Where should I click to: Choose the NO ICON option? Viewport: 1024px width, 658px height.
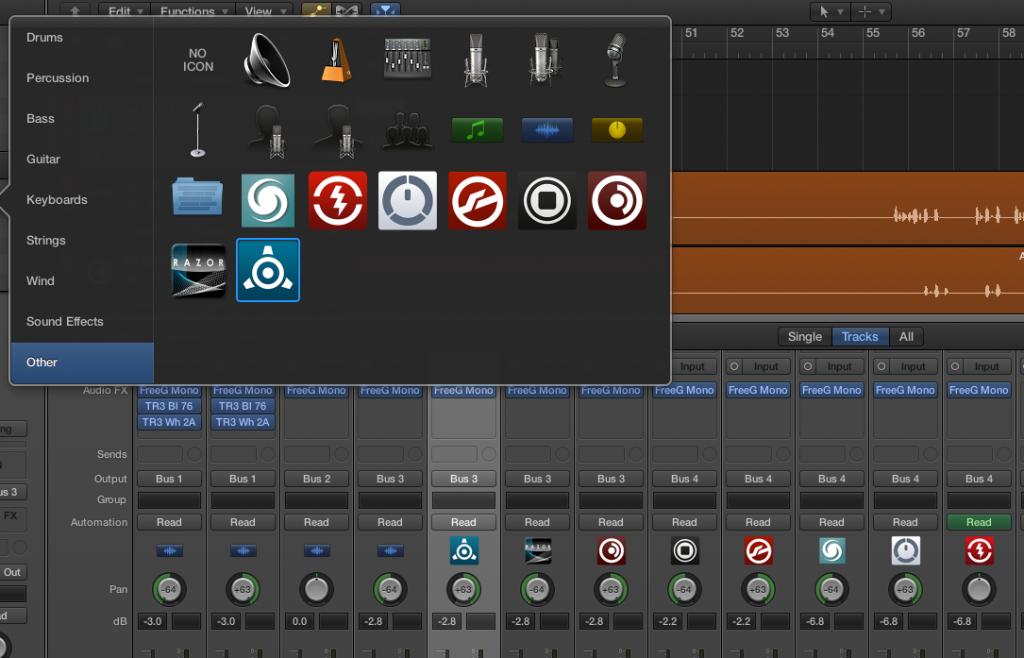[x=196, y=60]
